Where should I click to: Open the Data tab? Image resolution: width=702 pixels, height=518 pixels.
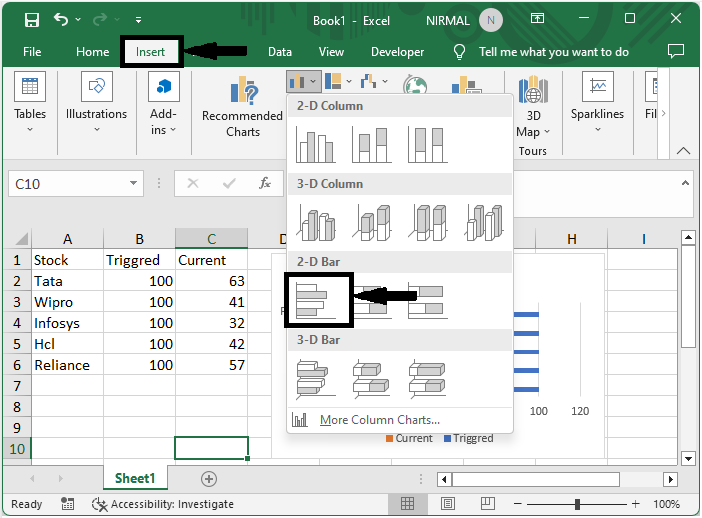coord(280,52)
